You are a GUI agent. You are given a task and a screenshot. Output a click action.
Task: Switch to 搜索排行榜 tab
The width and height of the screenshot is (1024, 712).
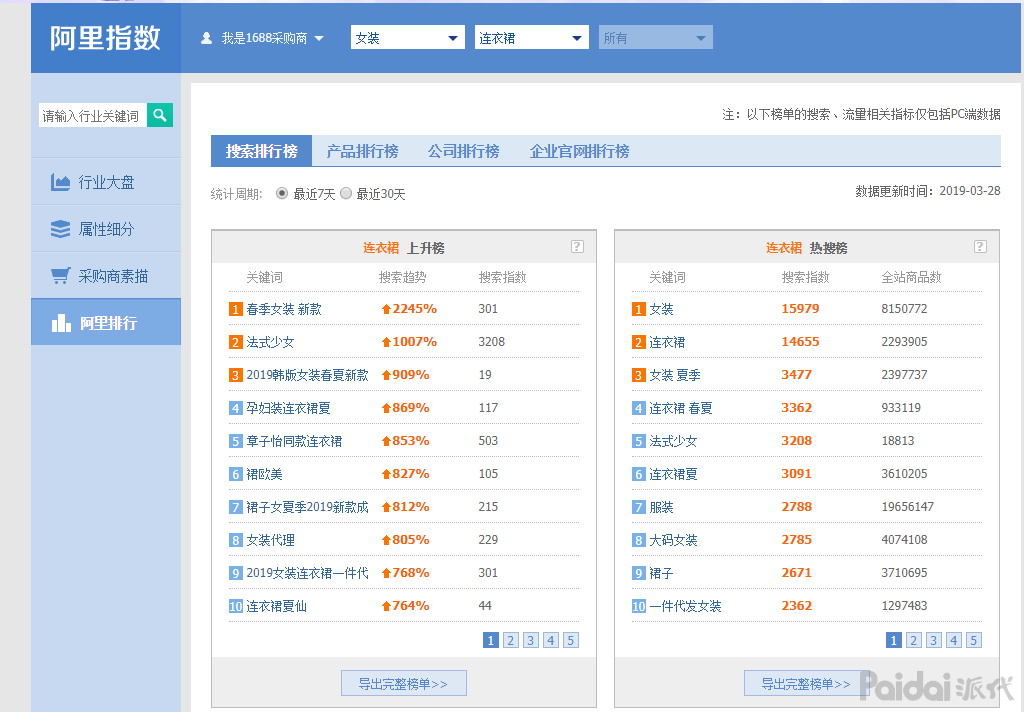(x=261, y=151)
